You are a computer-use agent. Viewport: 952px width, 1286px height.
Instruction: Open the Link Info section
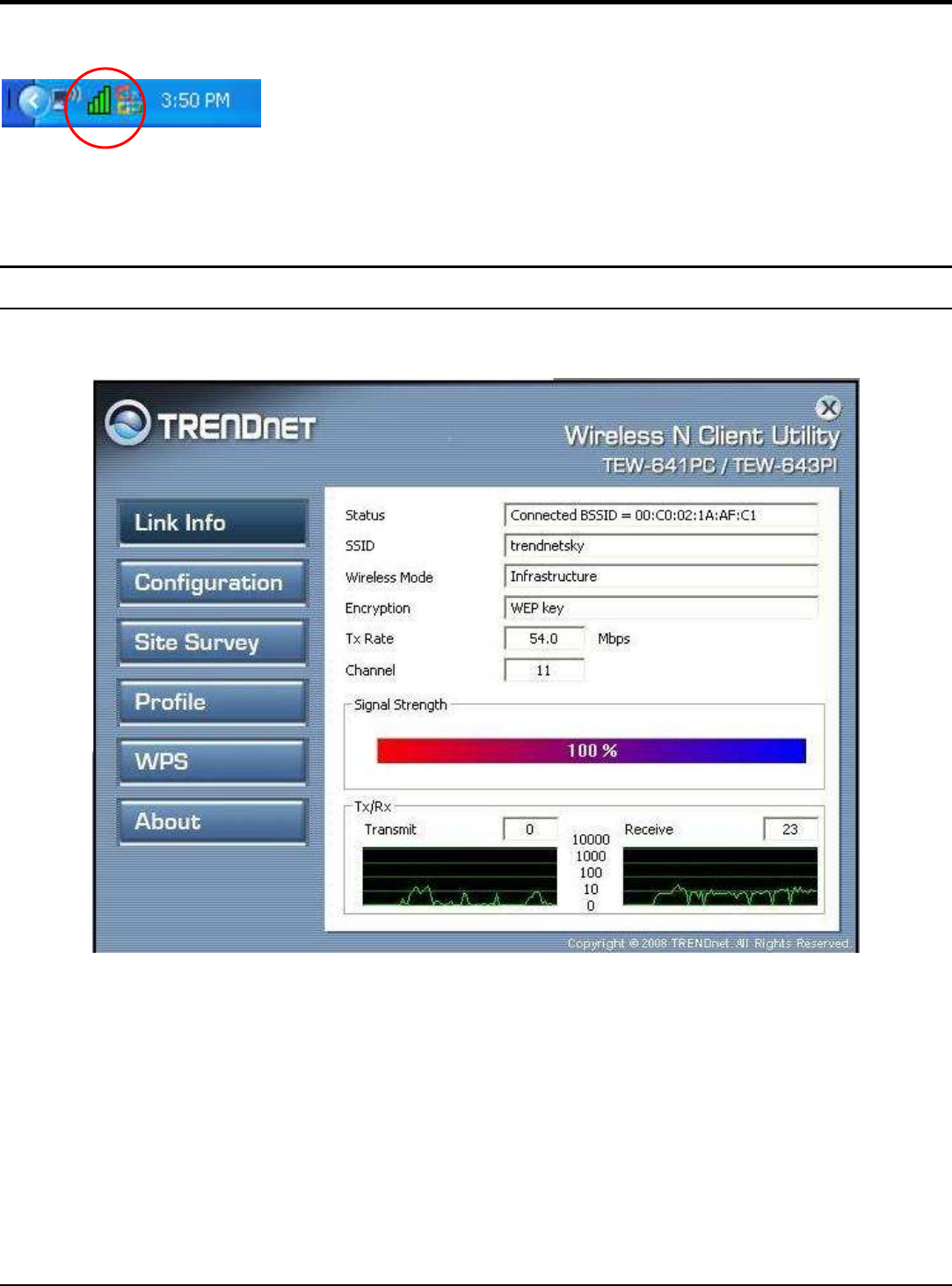coord(214,522)
